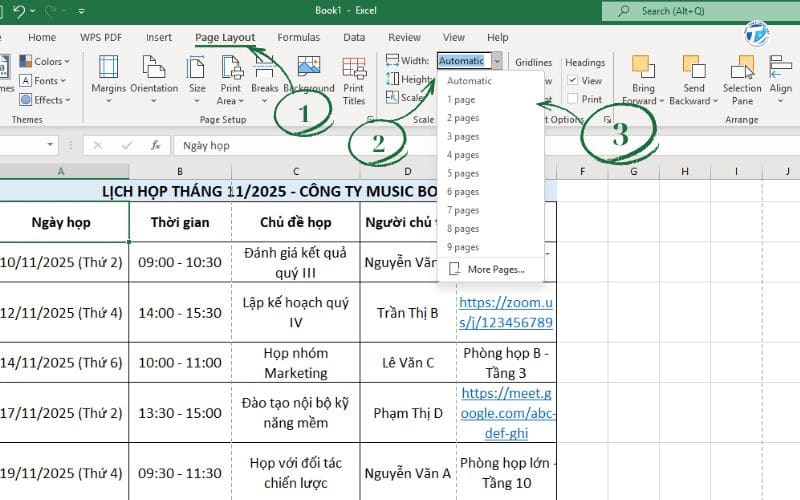
Task: Click Enter checkmark in formula bar
Action: (127, 145)
